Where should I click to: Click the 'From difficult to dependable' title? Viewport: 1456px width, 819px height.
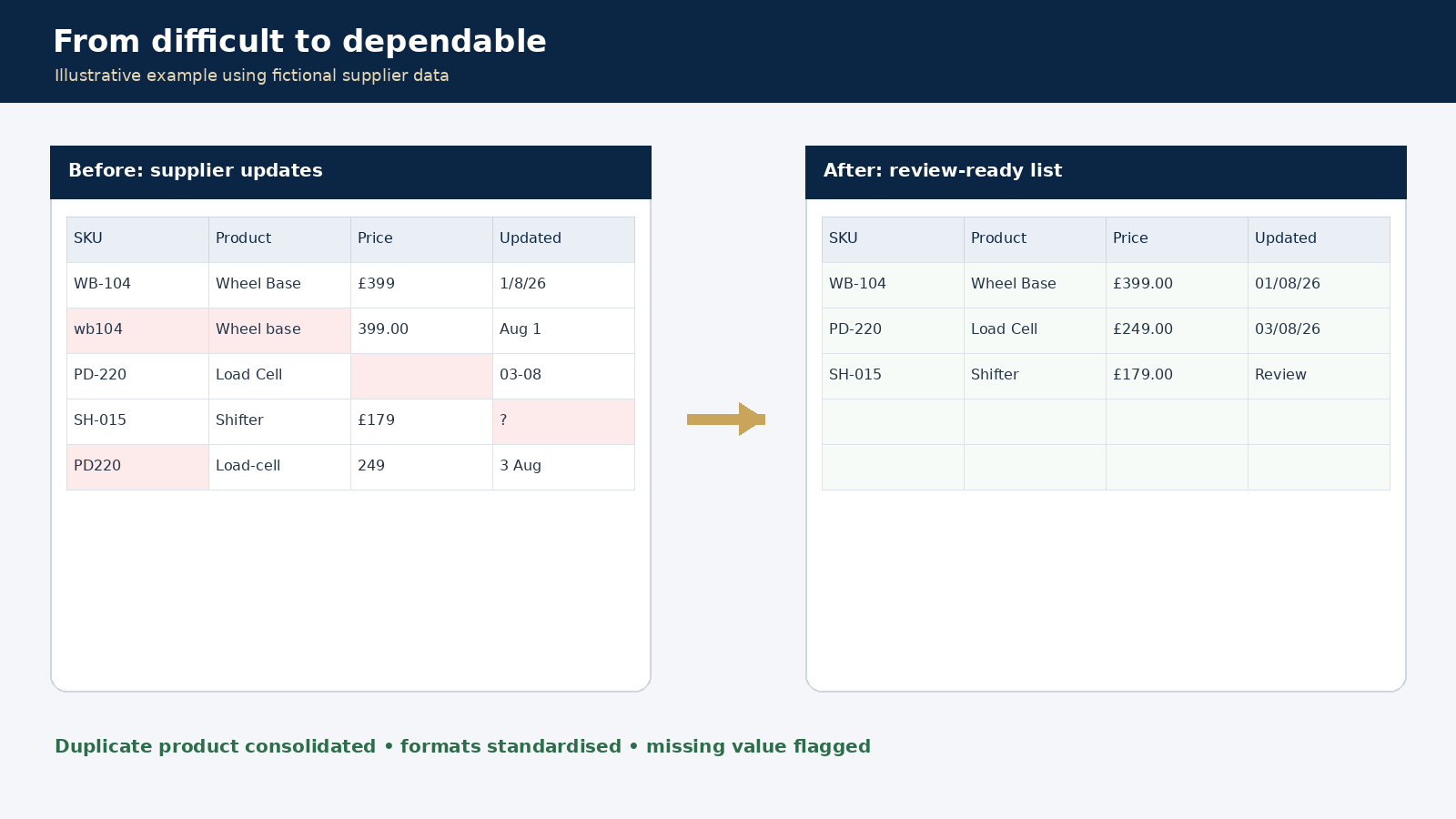pos(299,42)
